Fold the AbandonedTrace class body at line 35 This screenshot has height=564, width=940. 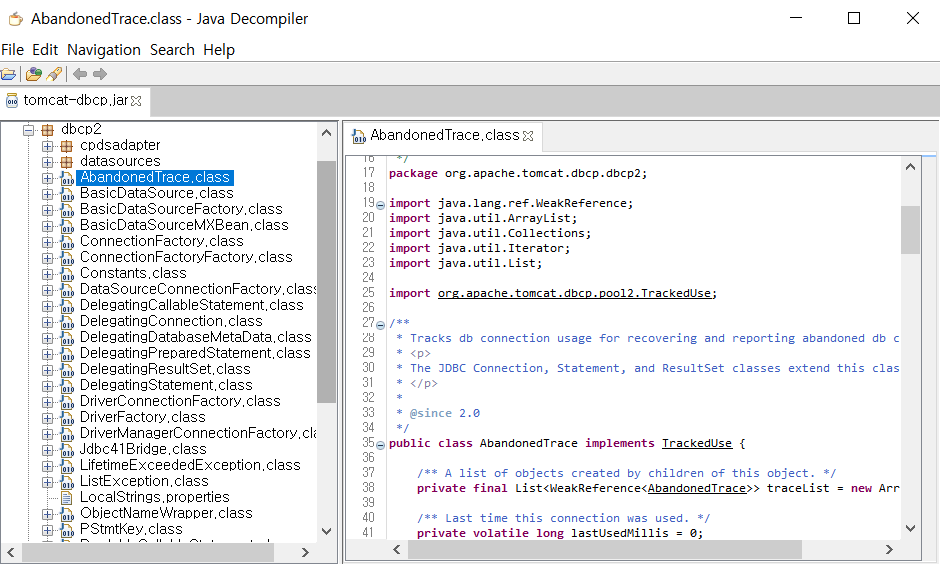[x=380, y=445]
